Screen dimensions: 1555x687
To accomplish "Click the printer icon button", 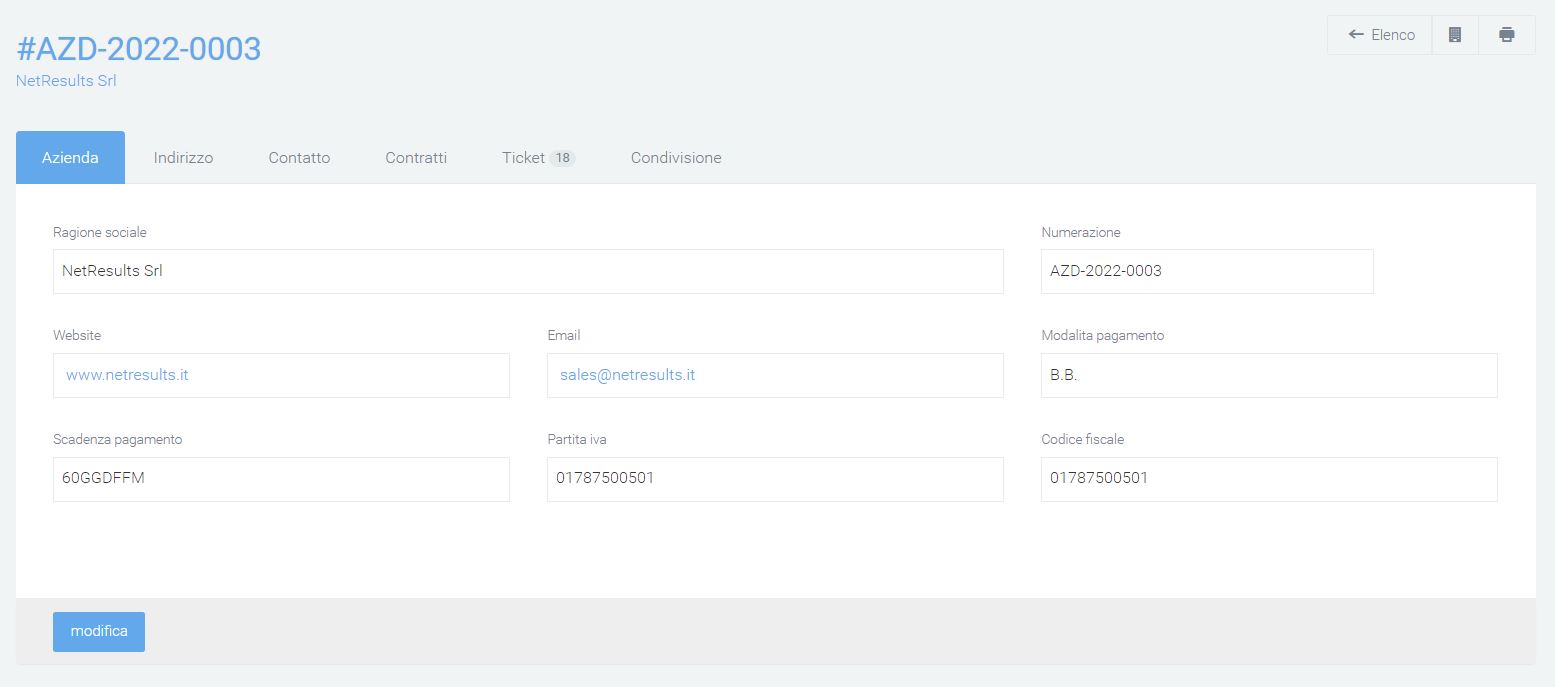I will tap(1507, 35).
